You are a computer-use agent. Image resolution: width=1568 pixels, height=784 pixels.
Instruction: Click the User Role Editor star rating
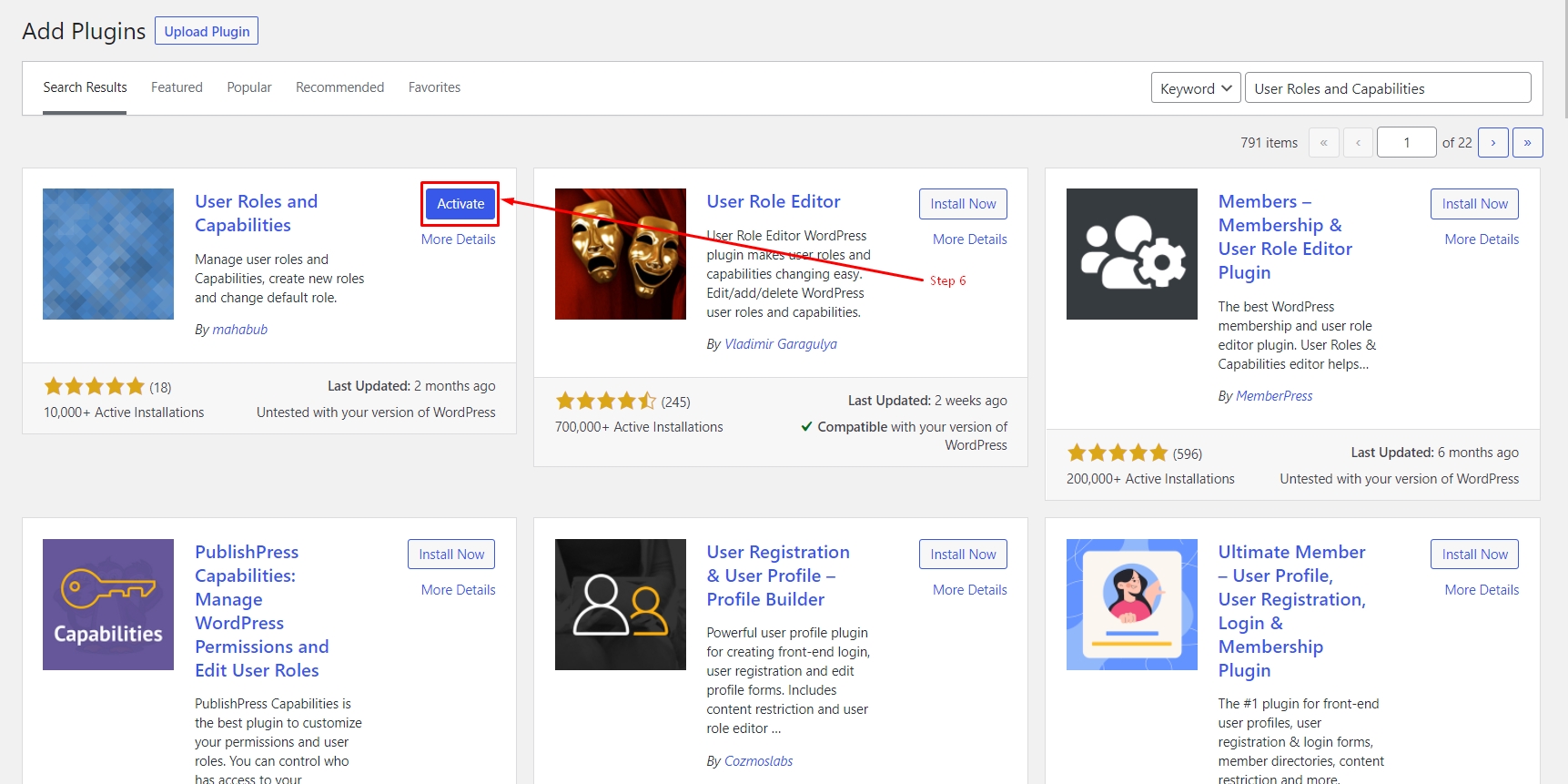(x=606, y=402)
